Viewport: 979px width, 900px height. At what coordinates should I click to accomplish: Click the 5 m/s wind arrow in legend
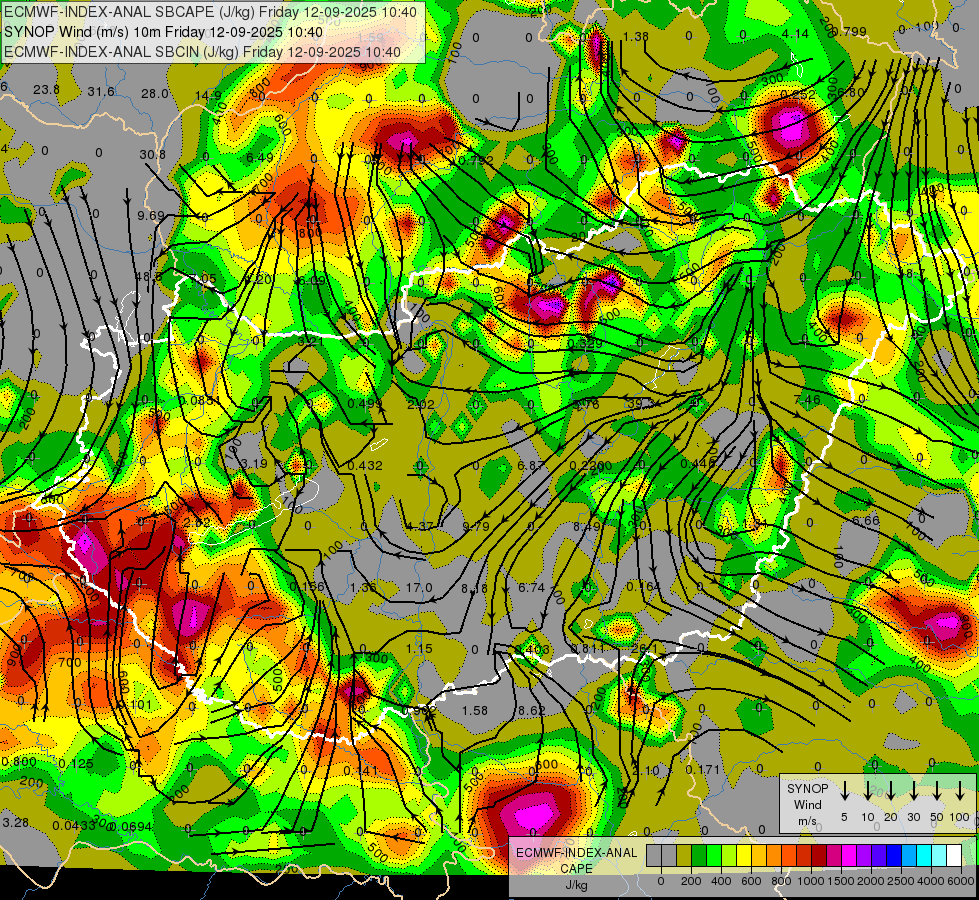pyautogui.click(x=844, y=790)
